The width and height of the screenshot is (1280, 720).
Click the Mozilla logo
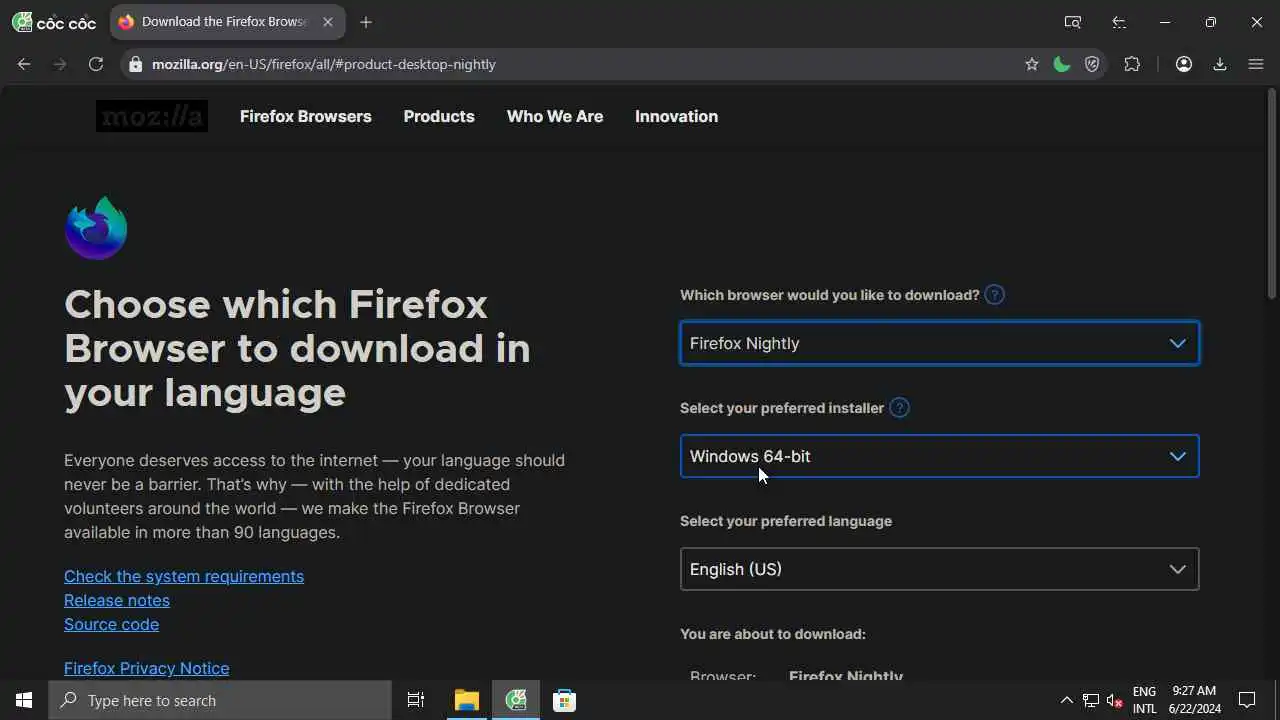[x=152, y=116]
